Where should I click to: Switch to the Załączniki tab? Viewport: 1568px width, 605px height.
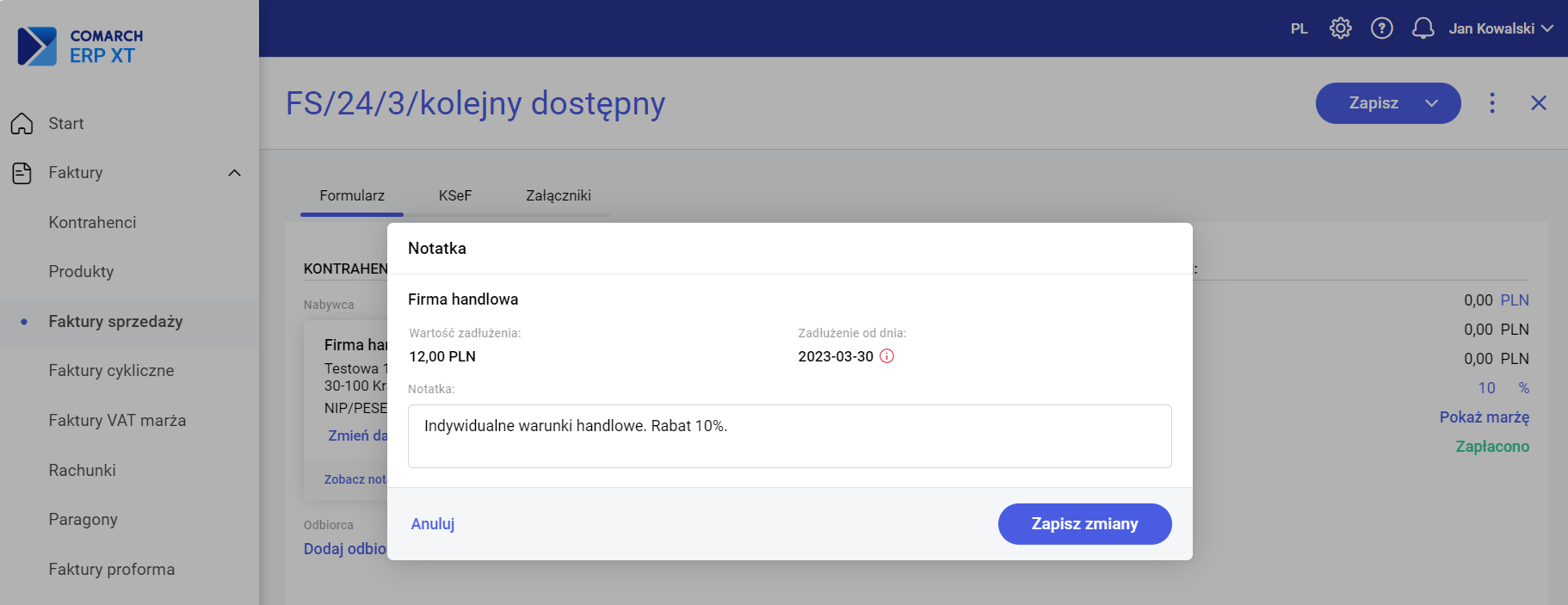pos(559,195)
